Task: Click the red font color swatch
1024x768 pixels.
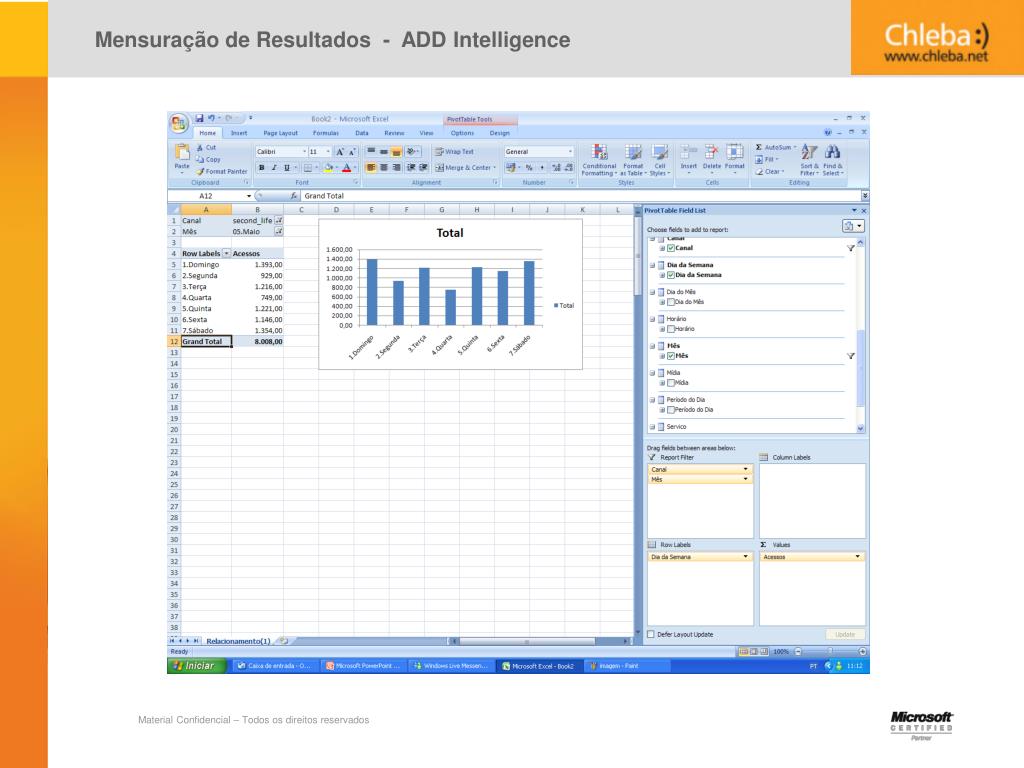Action: (347, 168)
